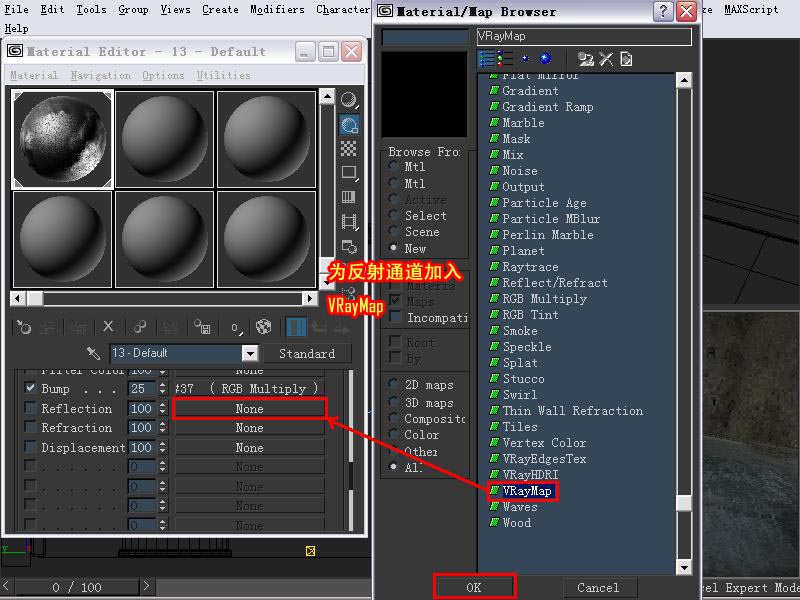
Task: Click the Refraction None map button
Action: click(249, 428)
